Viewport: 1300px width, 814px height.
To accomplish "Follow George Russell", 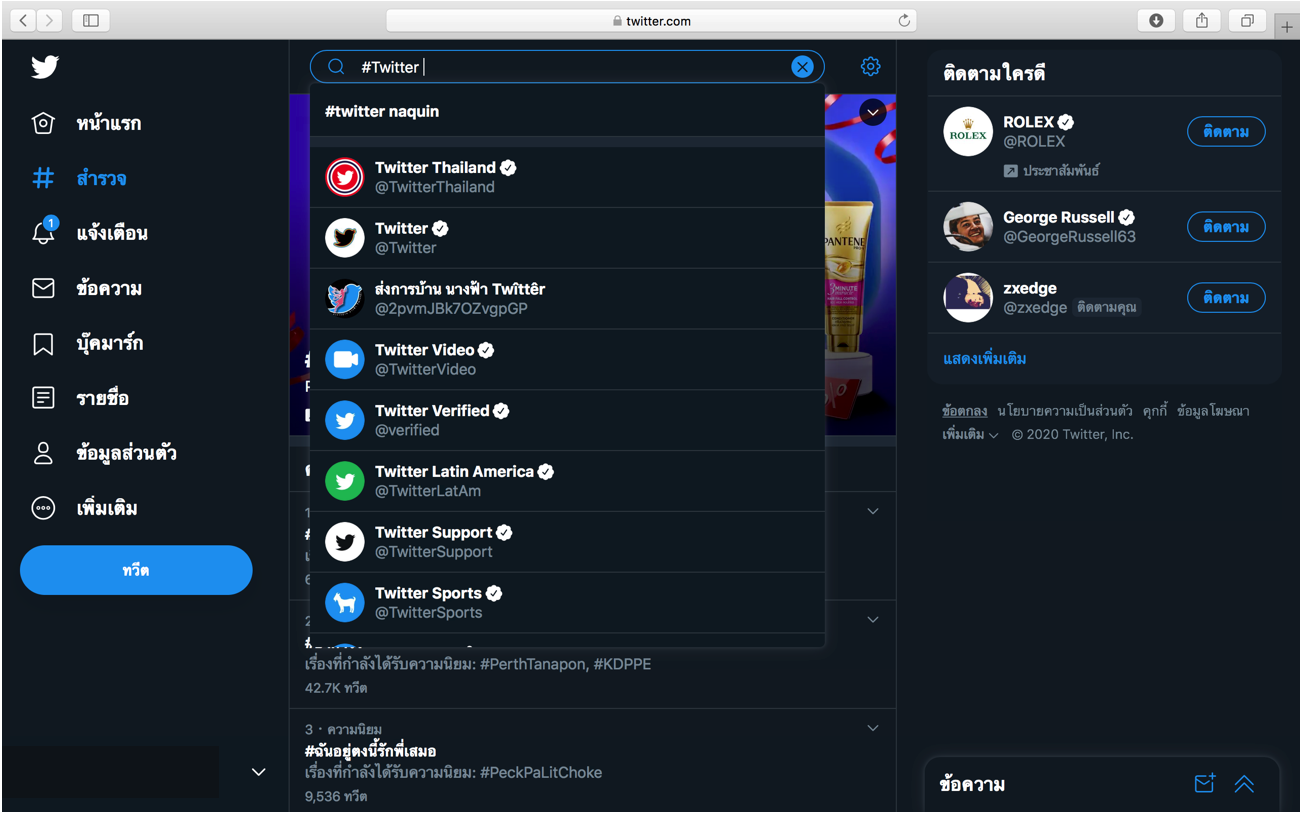I will [x=1225, y=227].
